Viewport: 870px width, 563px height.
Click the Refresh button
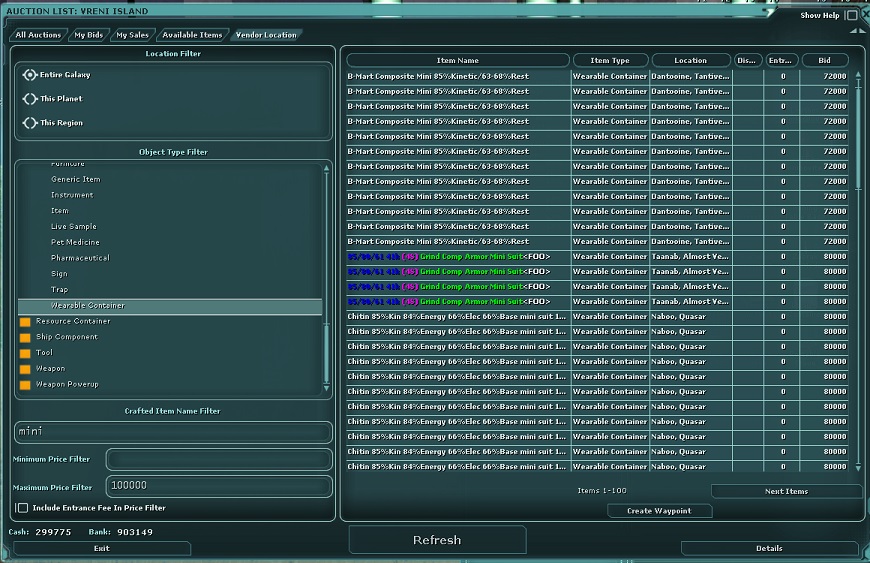(437, 540)
